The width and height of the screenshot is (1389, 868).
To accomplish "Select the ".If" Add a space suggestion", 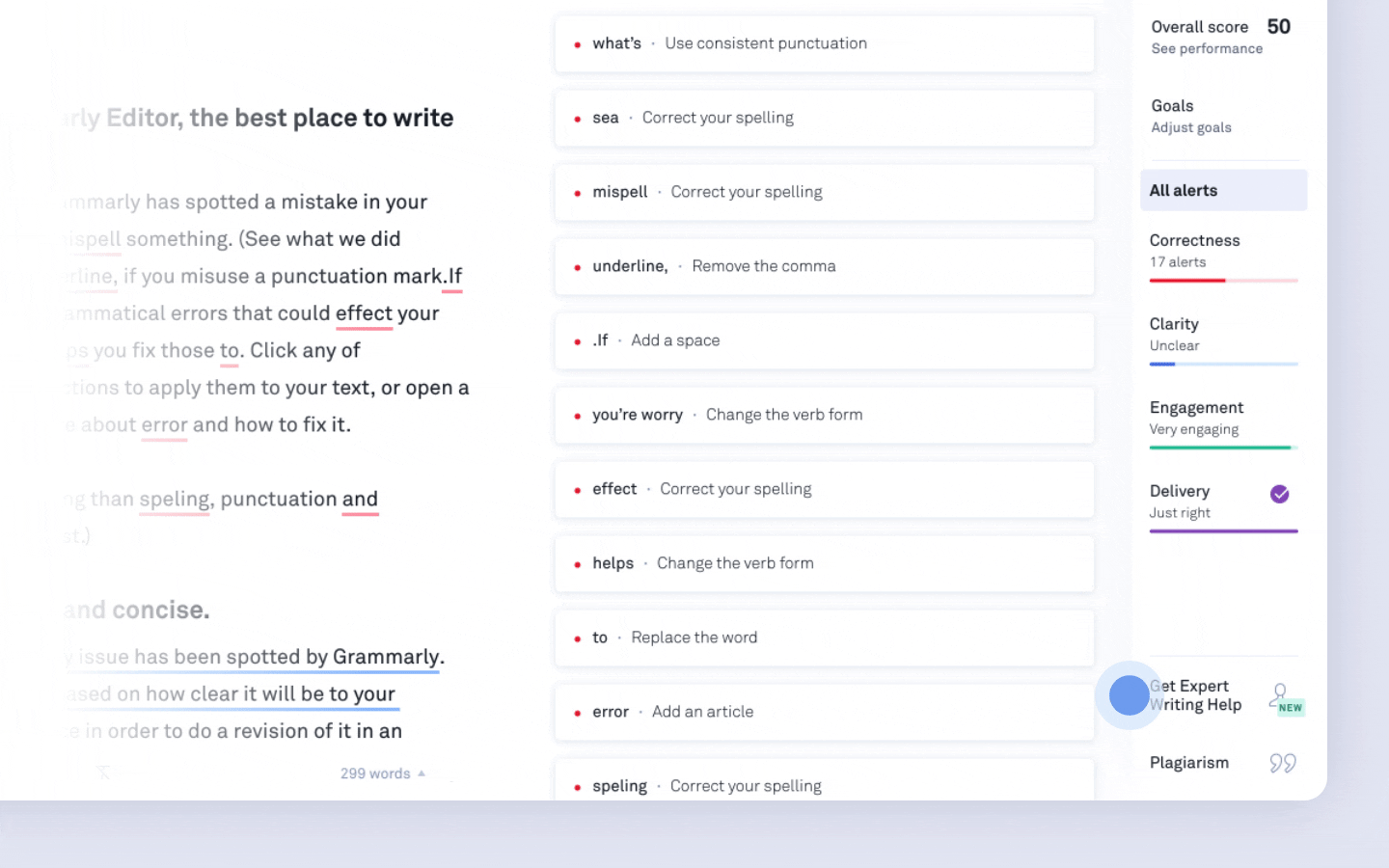I will coord(824,341).
